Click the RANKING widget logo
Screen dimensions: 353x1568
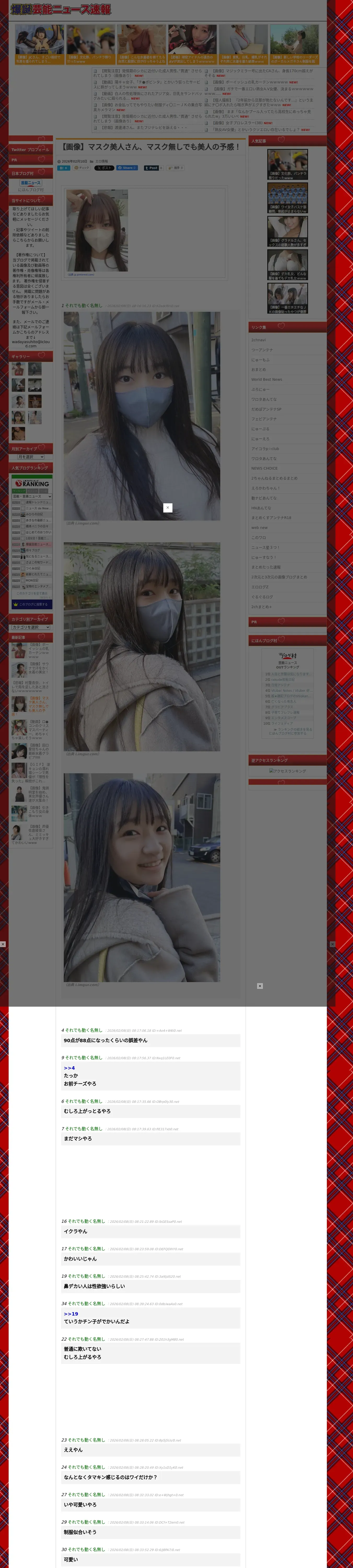tap(32, 483)
